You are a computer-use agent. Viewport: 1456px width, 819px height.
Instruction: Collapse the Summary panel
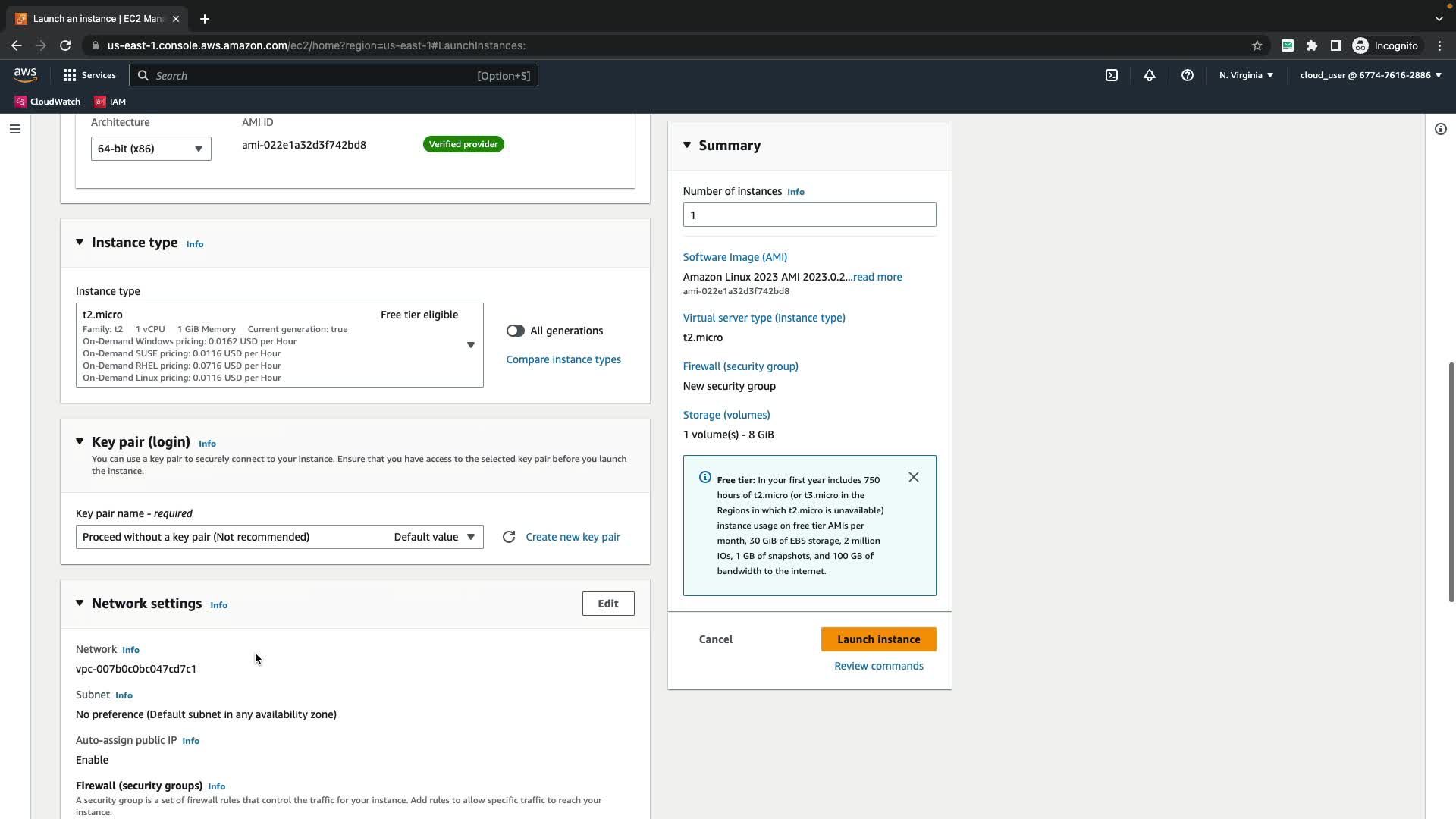coord(687,145)
